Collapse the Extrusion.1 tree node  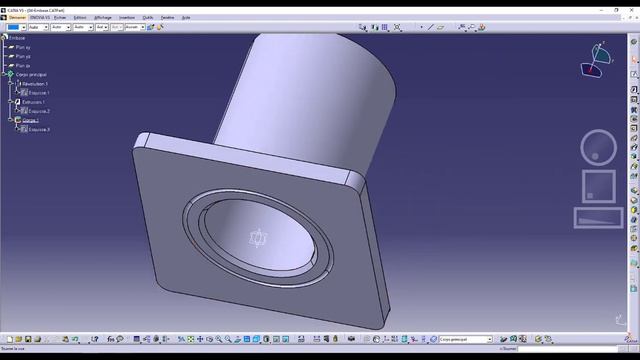[x=11, y=102]
